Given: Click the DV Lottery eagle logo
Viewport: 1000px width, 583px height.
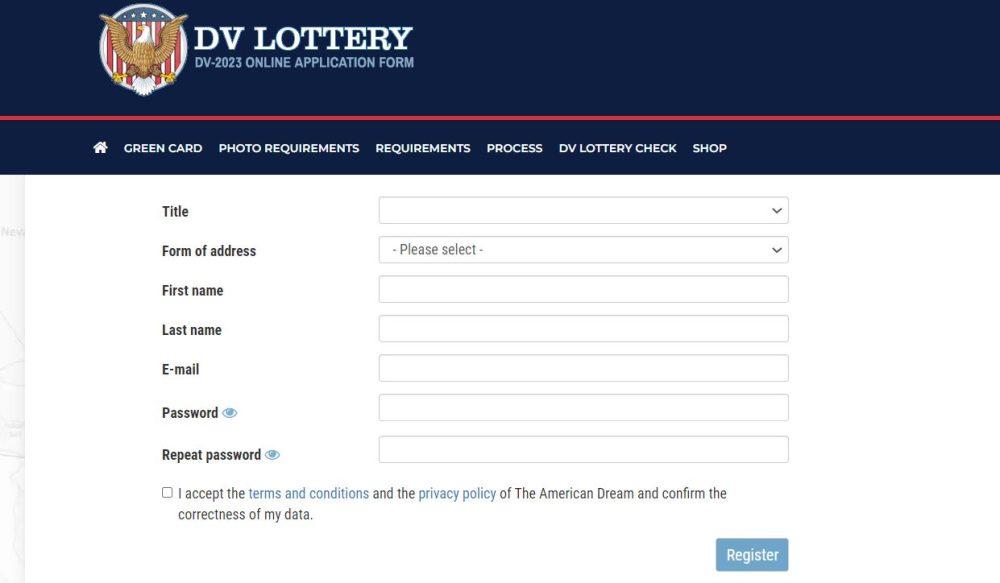Looking at the screenshot, I should click(x=144, y=48).
